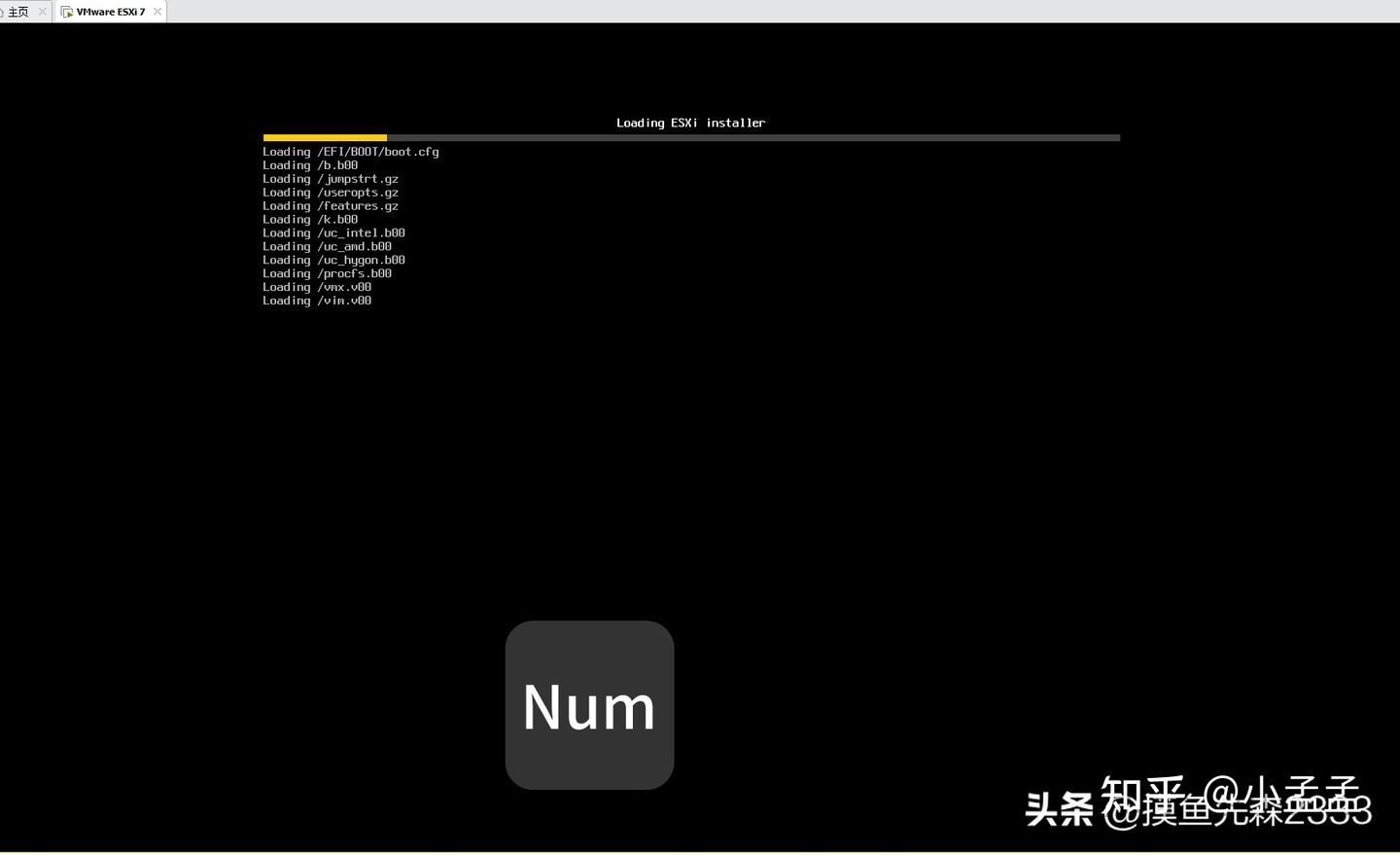
Task: Select the VMware ESXi 7 tab
Action: 110,12
